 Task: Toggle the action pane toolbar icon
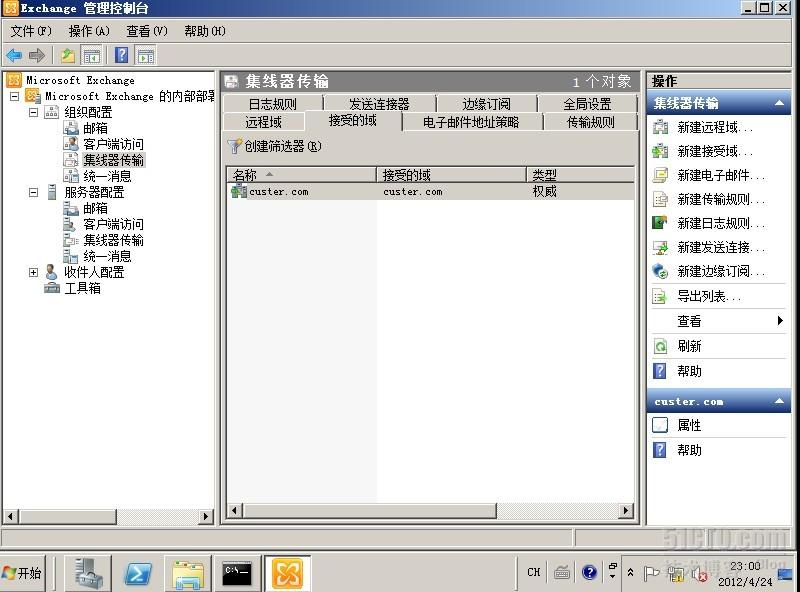click(145, 55)
